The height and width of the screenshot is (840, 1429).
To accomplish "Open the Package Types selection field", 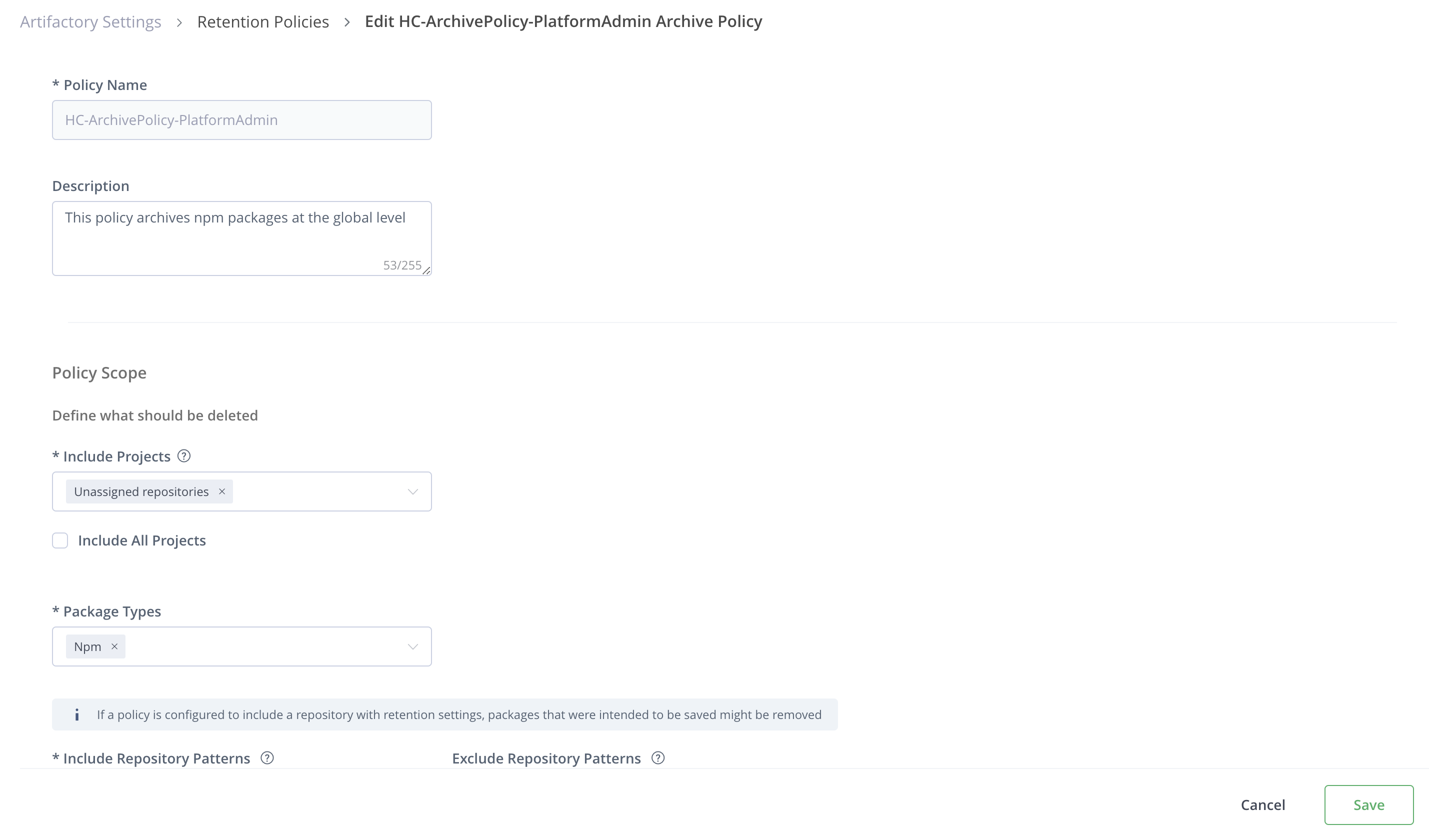I will [x=261, y=646].
